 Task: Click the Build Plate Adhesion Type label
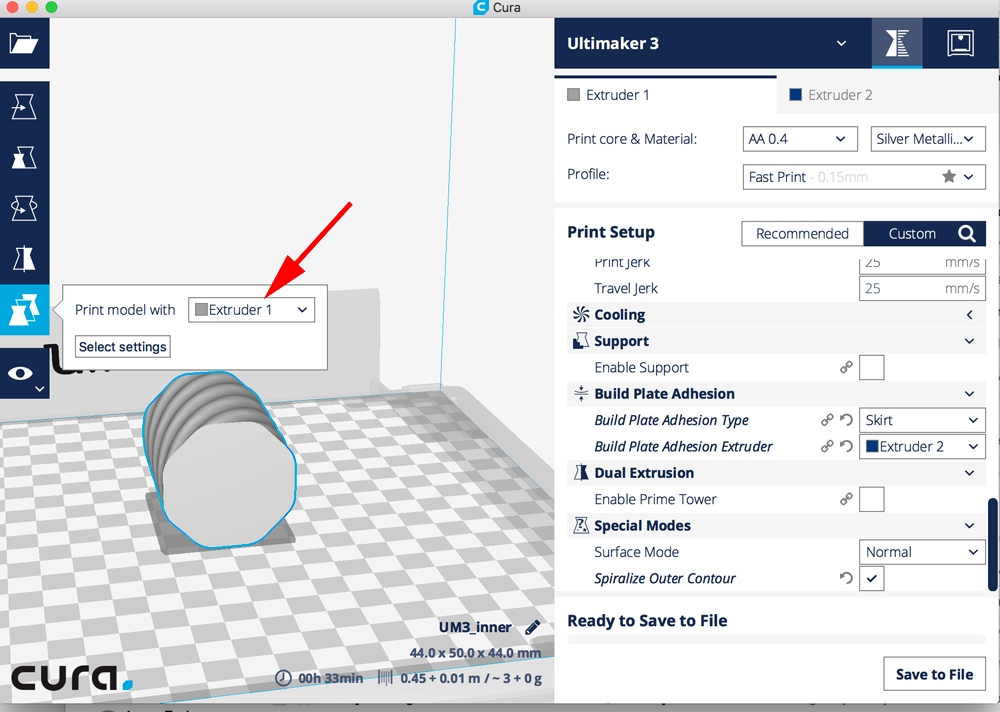pyautogui.click(x=672, y=420)
